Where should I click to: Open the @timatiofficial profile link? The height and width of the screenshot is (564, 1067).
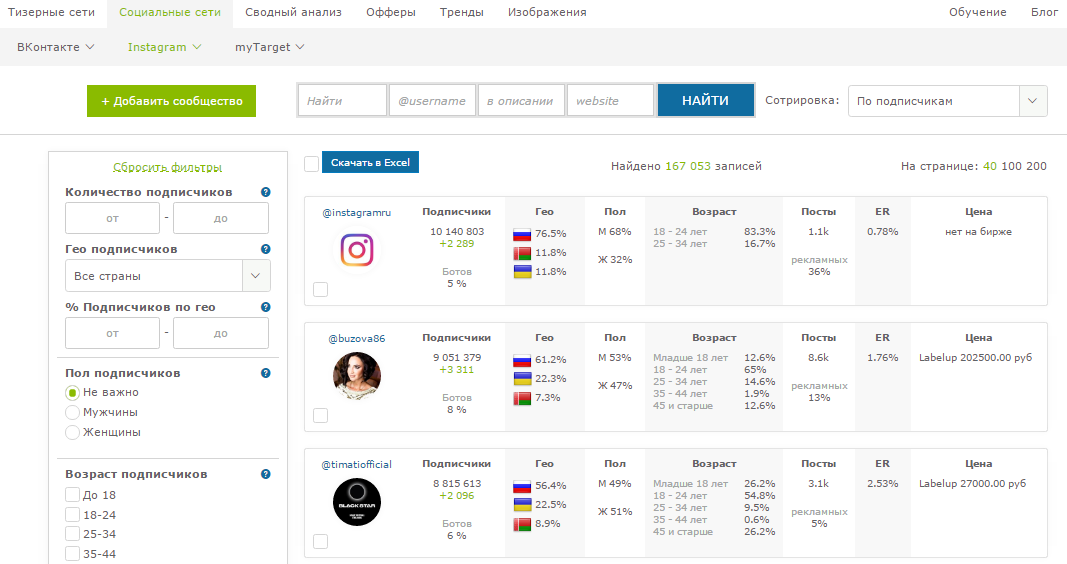[x=357, y=464]
